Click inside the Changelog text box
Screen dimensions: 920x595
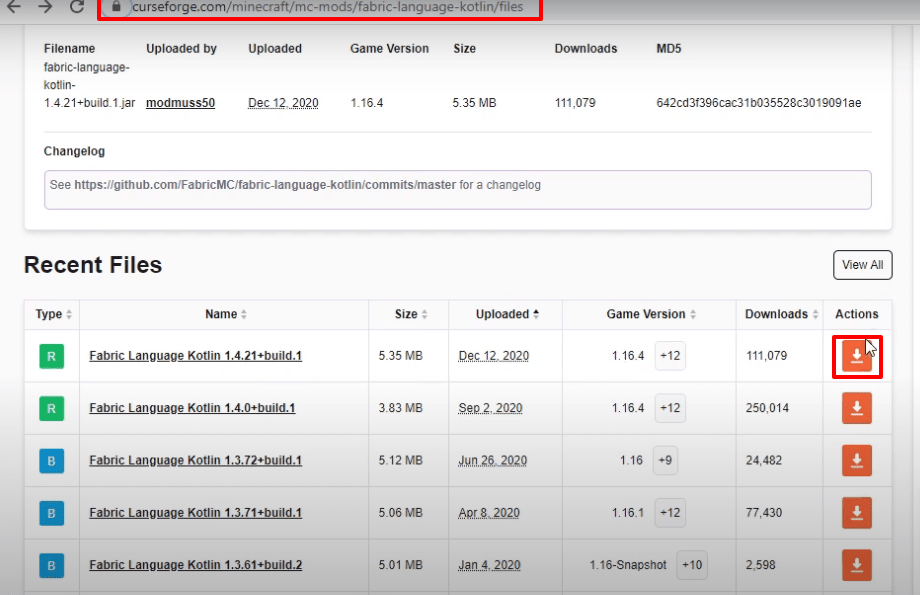coord(458,190)
